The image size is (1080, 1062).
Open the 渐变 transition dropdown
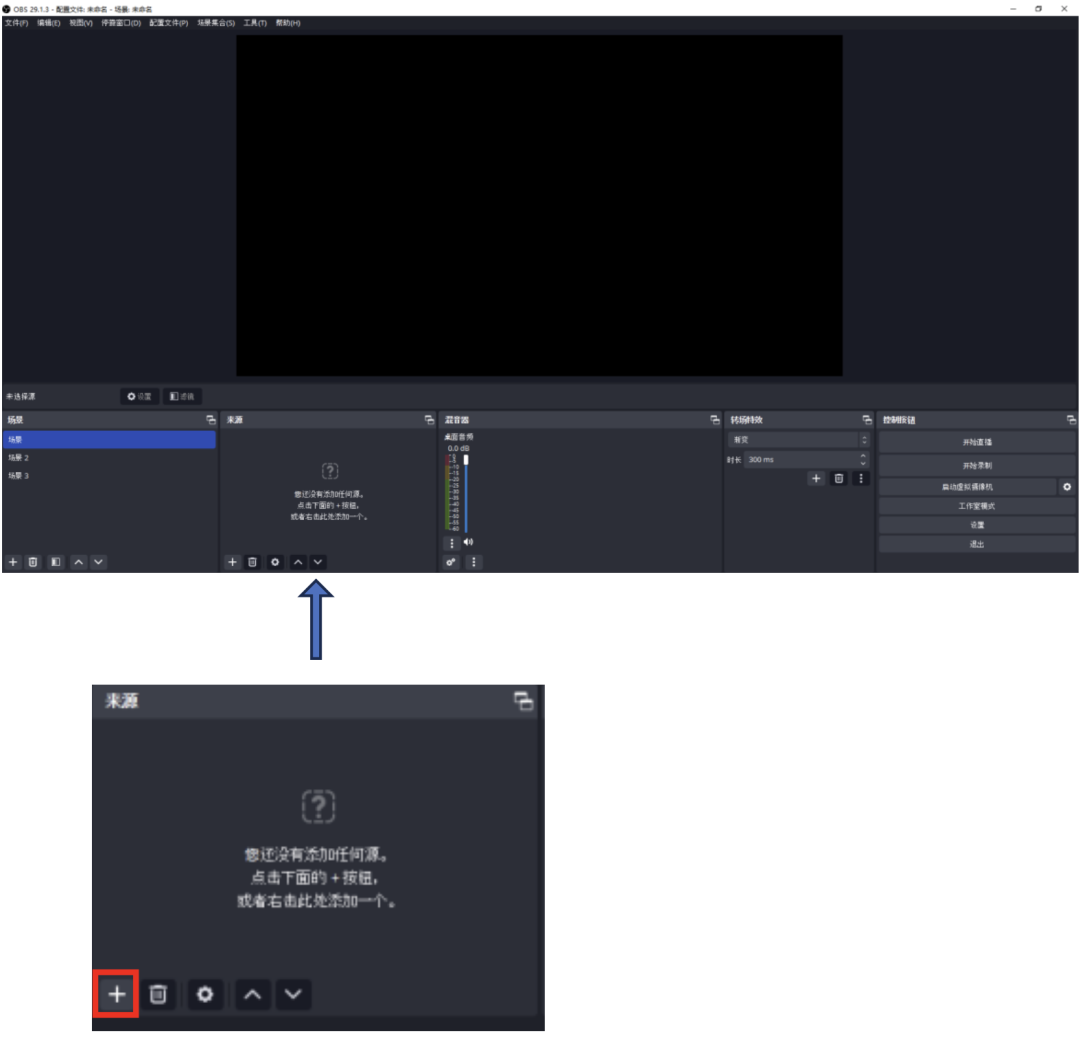pyautogui.click(x=798, y=440)
